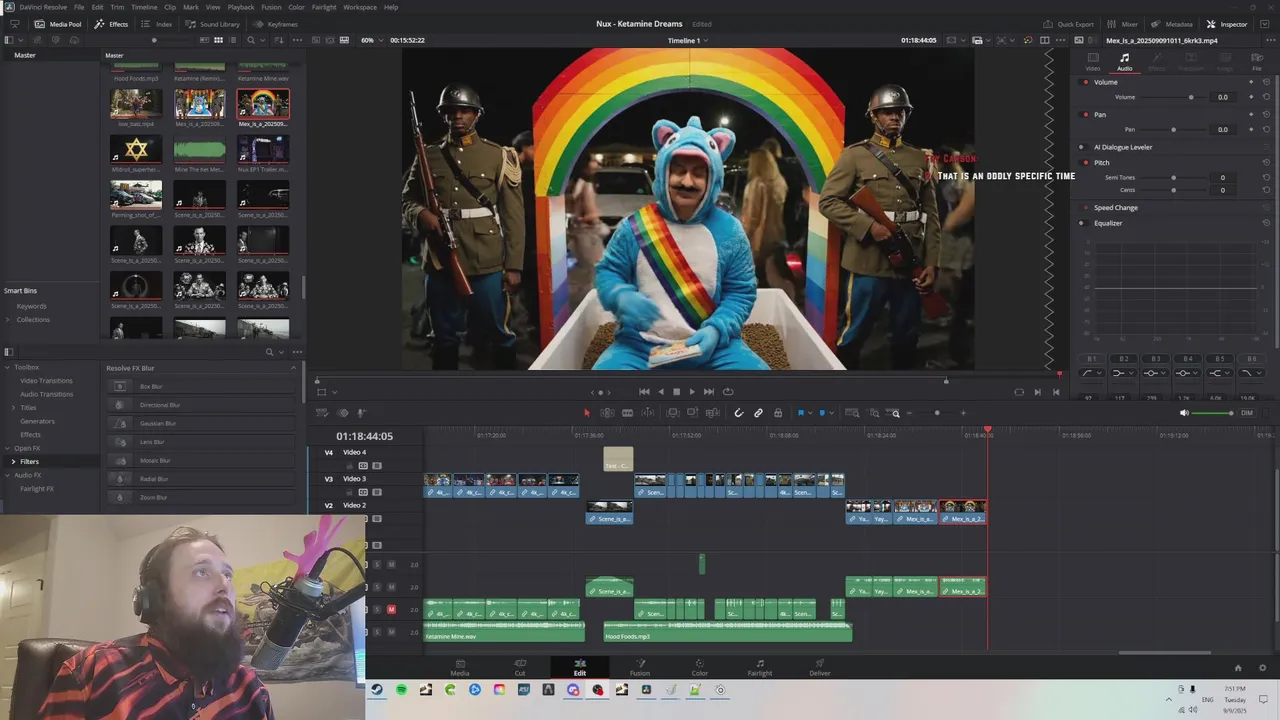Open the viewer zoom 60% dropdown
The height and width of the screenshot is (720, 1280).
371,40
